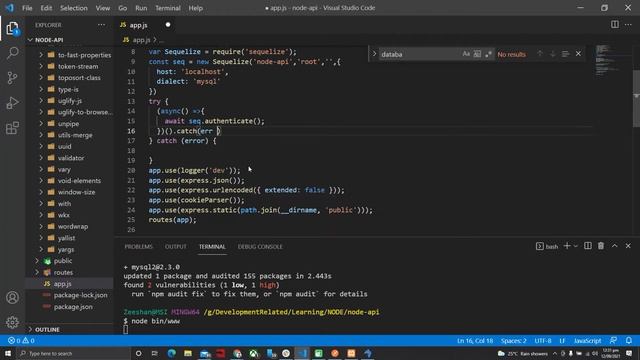Click errors and warnings status indicator

[x=21, y=340]
